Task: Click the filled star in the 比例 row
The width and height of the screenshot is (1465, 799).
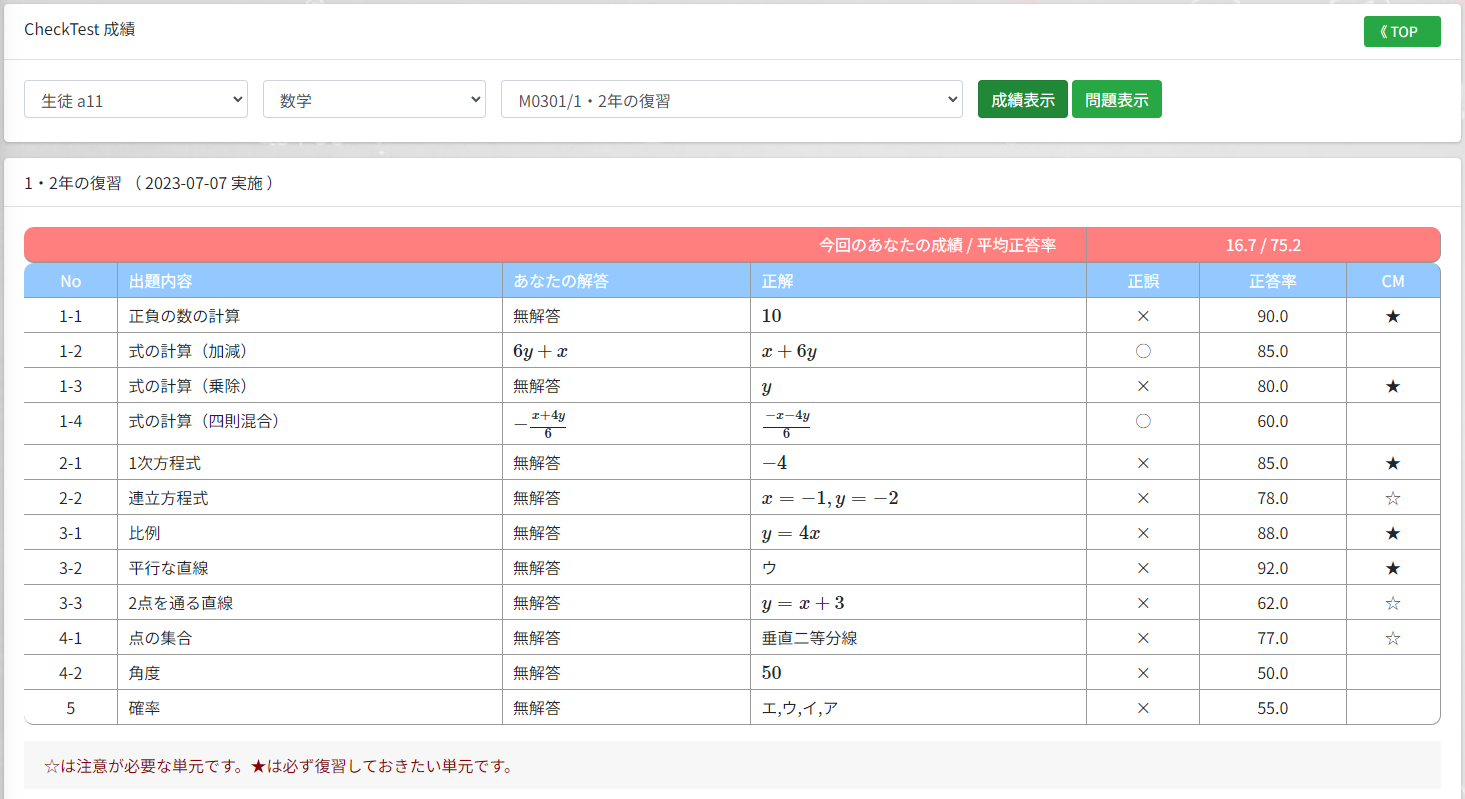Action: coord(1392,532)
